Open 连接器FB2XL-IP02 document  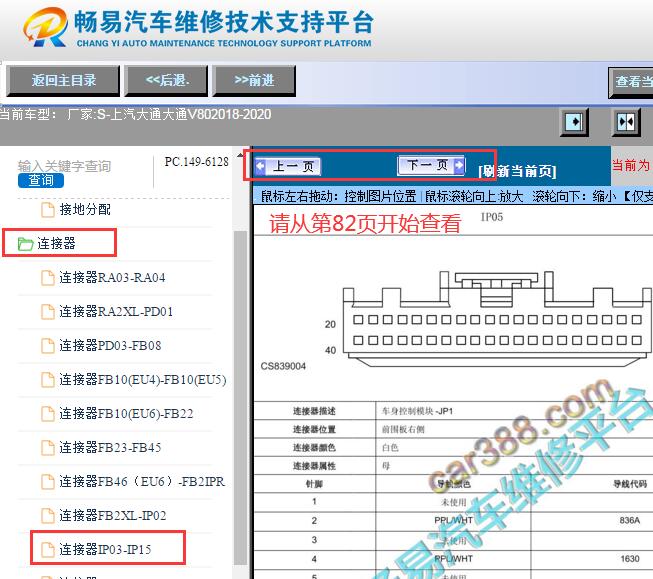[113, 516]
